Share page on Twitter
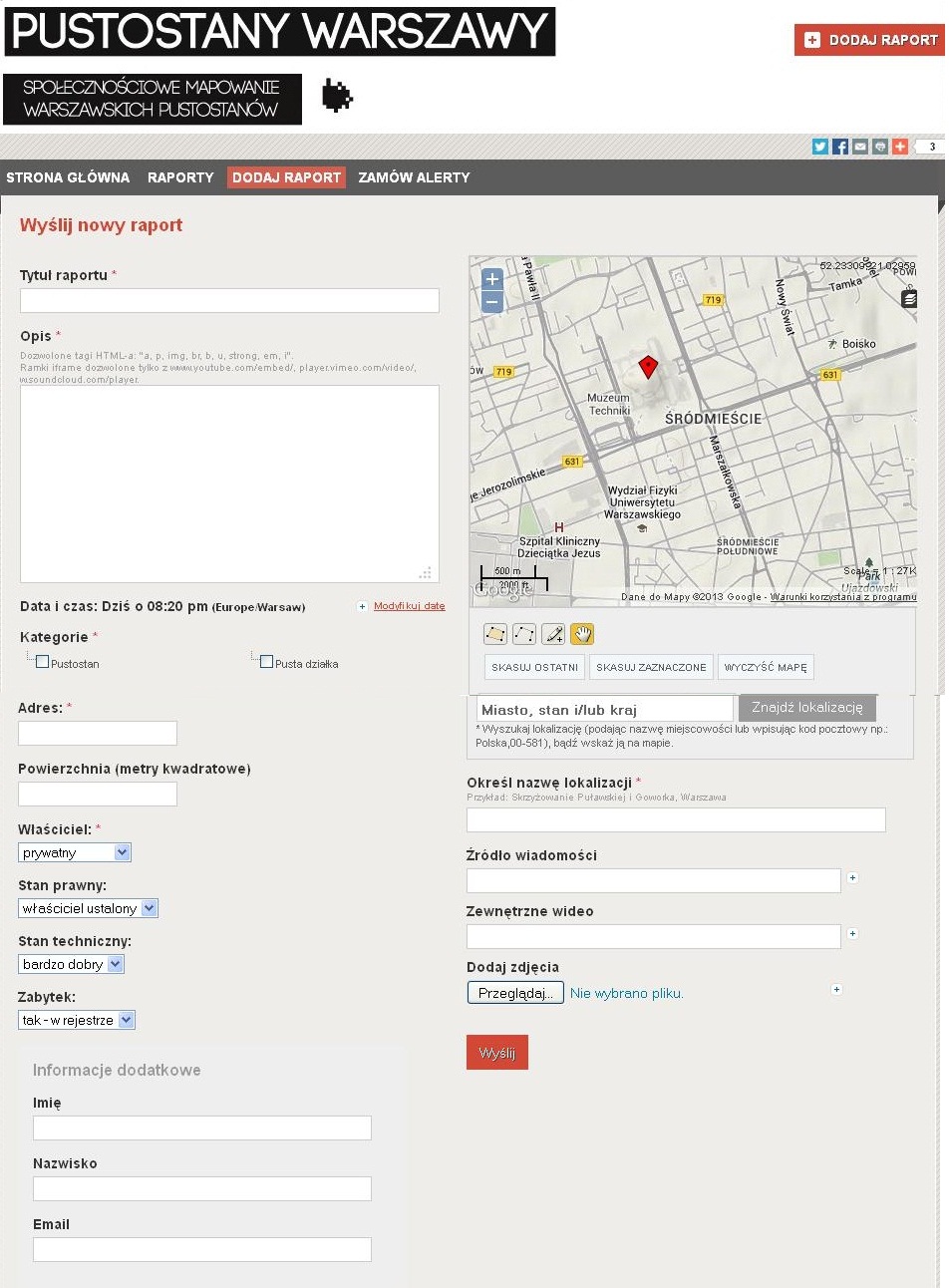This screenshot has width=949, height=1288. click(x=819, y=147)
